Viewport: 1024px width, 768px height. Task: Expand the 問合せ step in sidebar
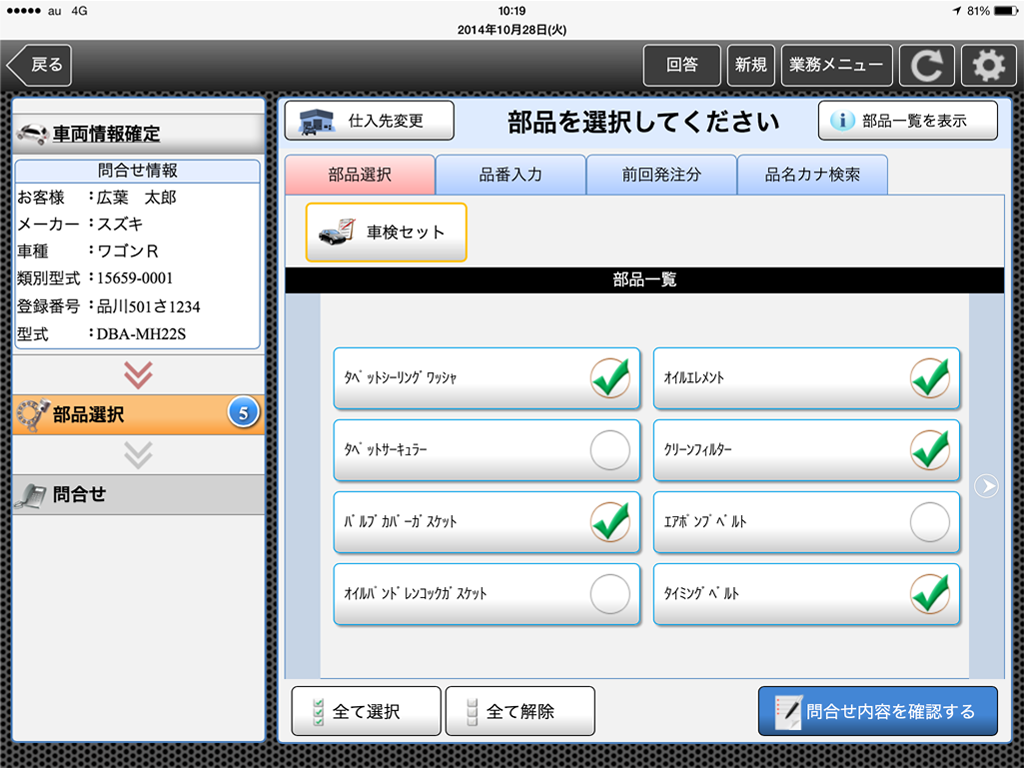click(x=138, y=494)
